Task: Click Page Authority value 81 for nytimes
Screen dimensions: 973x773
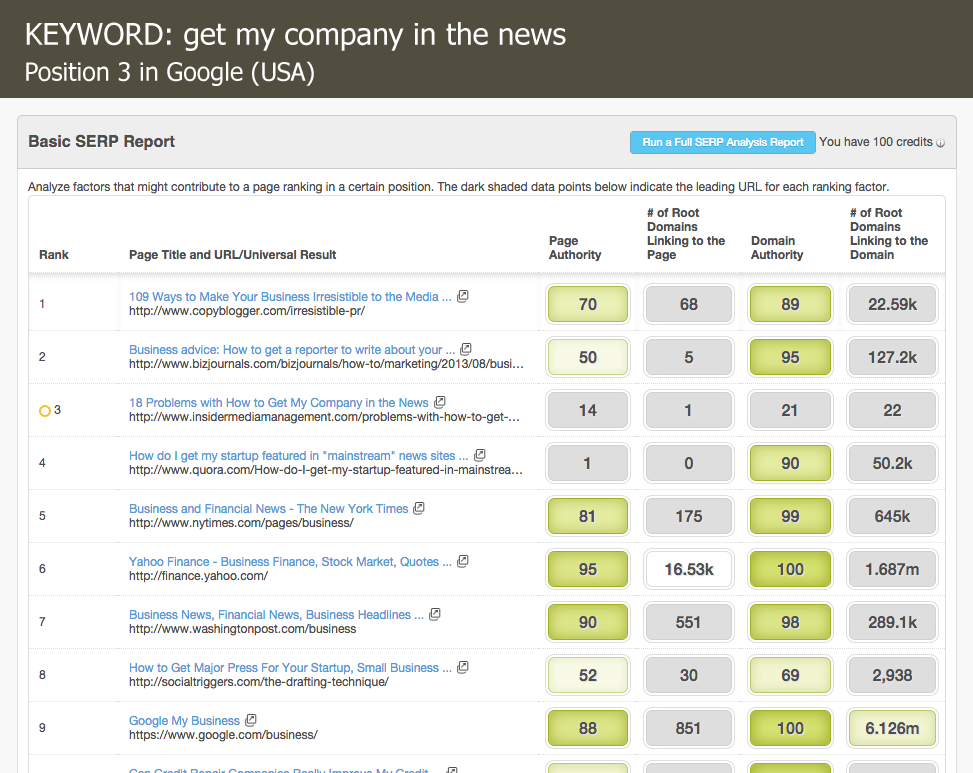Action: click(x=588, y=516)
